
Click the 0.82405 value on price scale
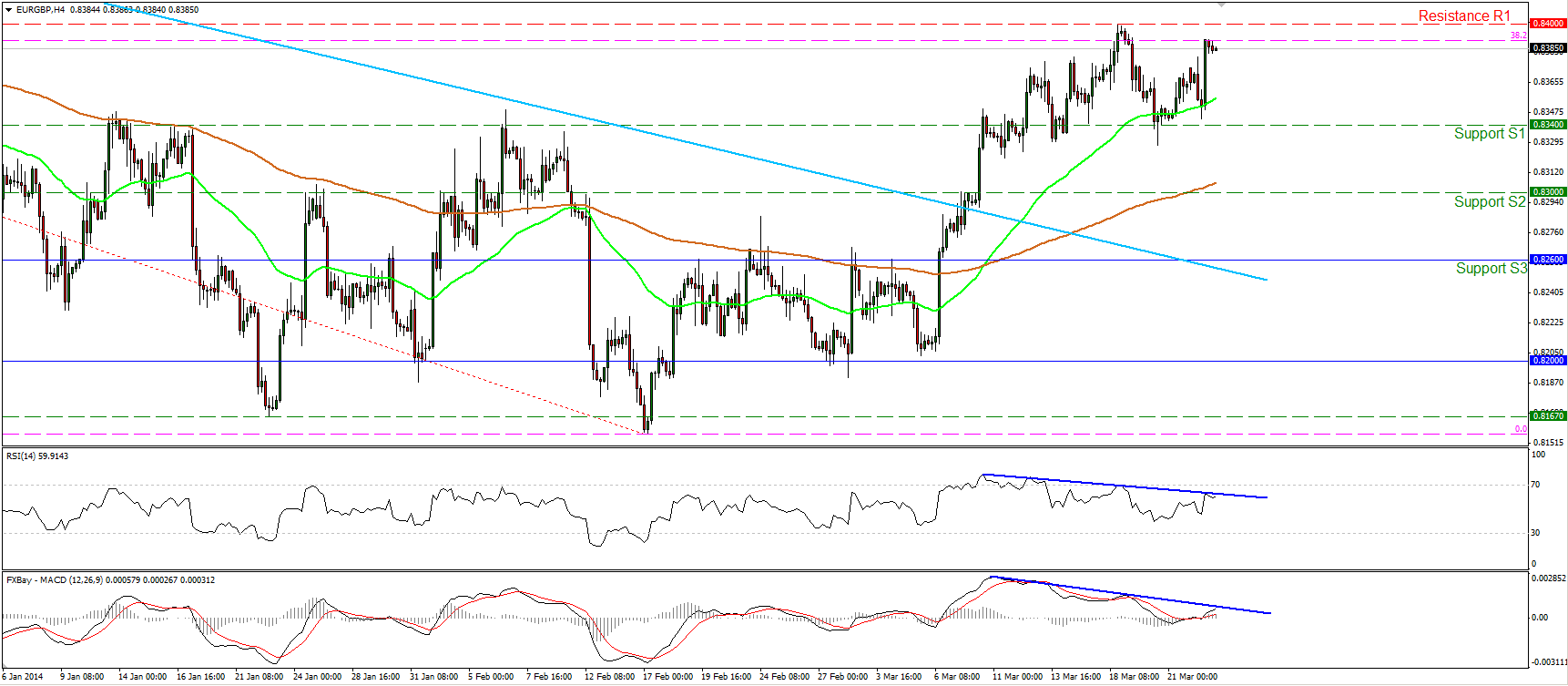[1549, 292]
